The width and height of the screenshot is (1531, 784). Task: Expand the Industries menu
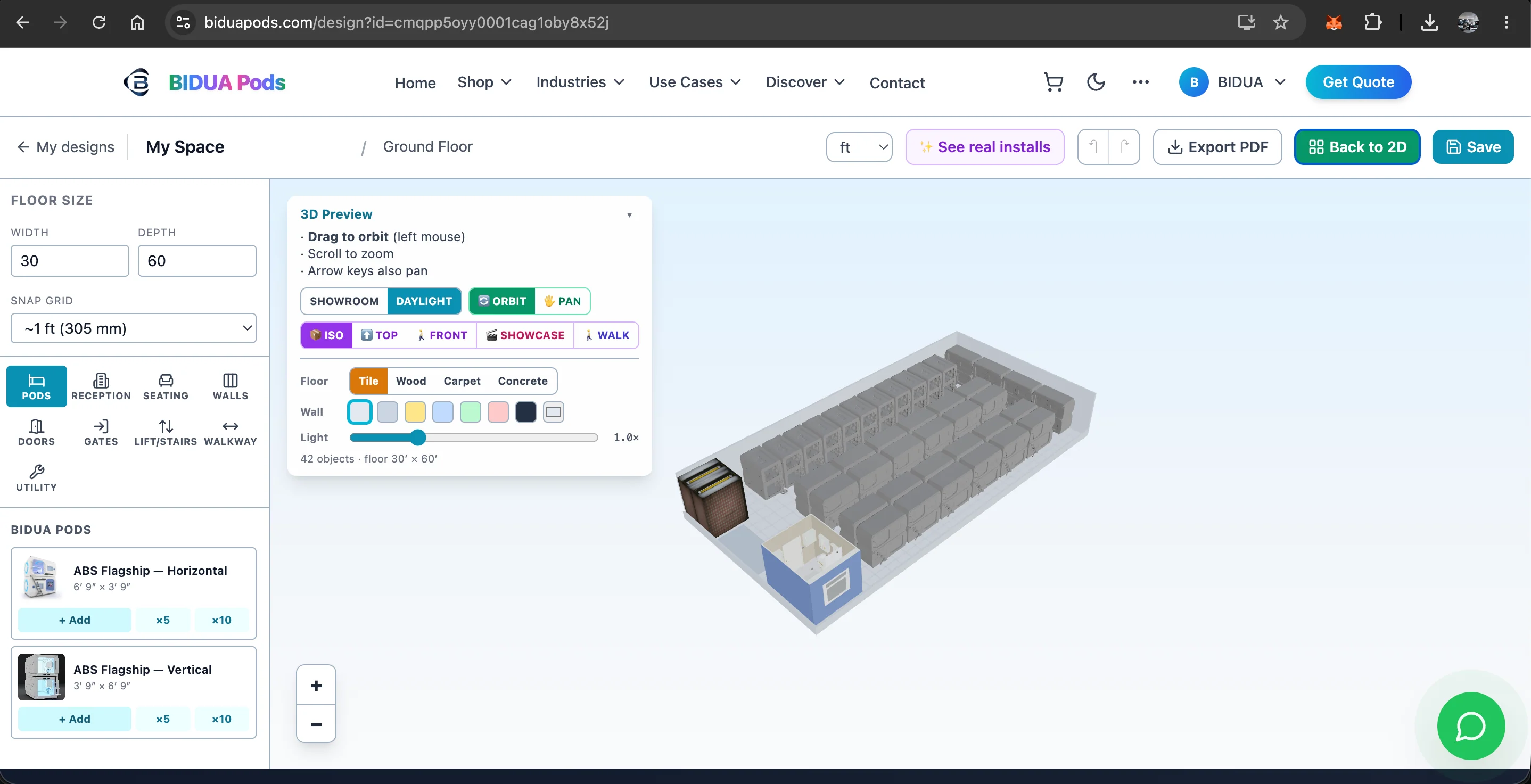pos(580,82)
